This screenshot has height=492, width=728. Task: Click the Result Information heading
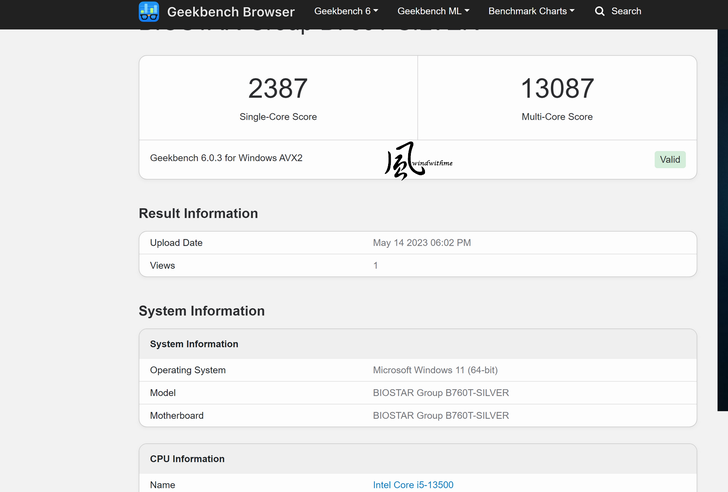(x=198, y=213)
